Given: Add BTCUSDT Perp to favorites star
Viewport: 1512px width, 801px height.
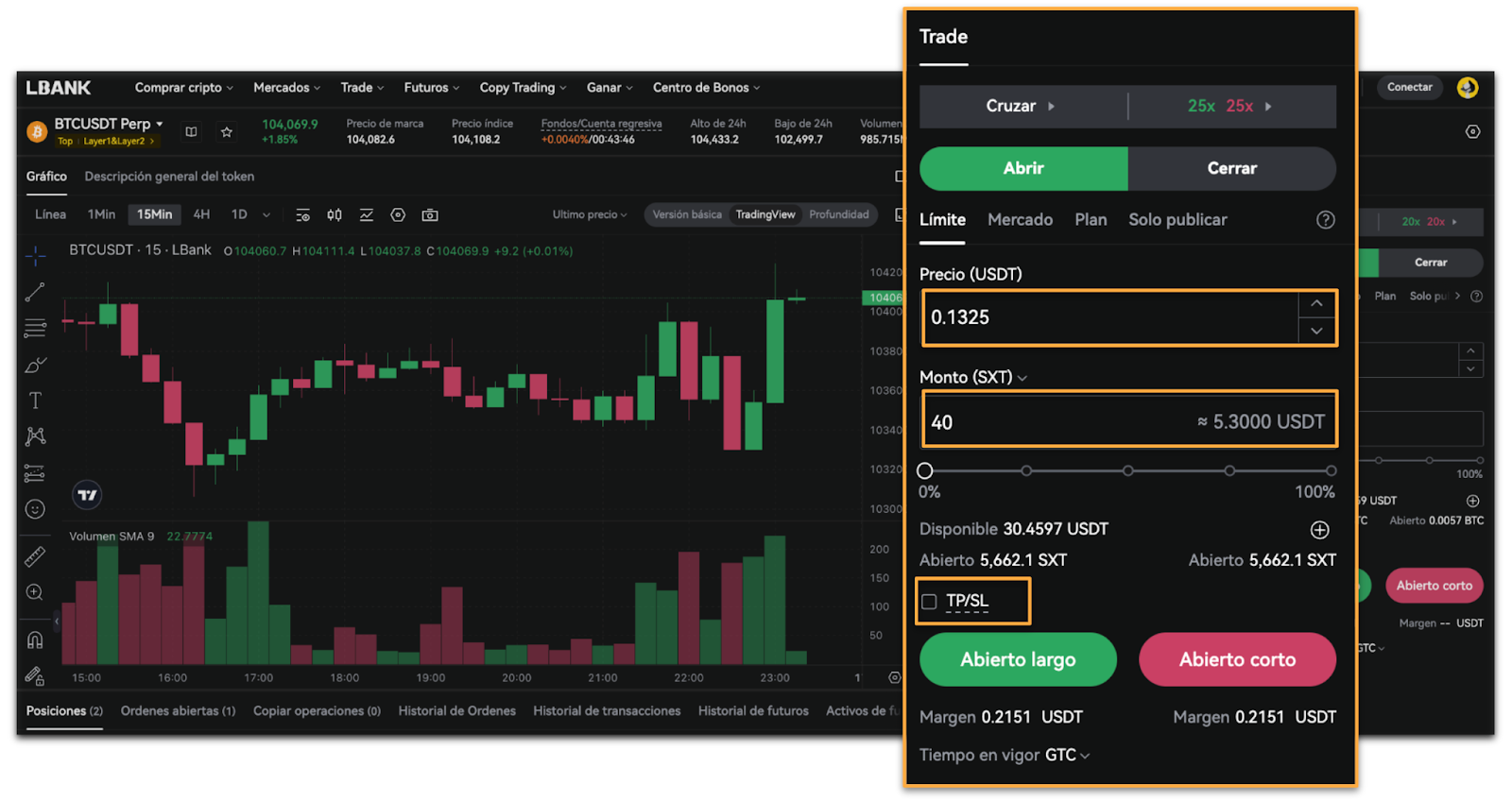Looking at the screenshot, I should pos(227,132).
